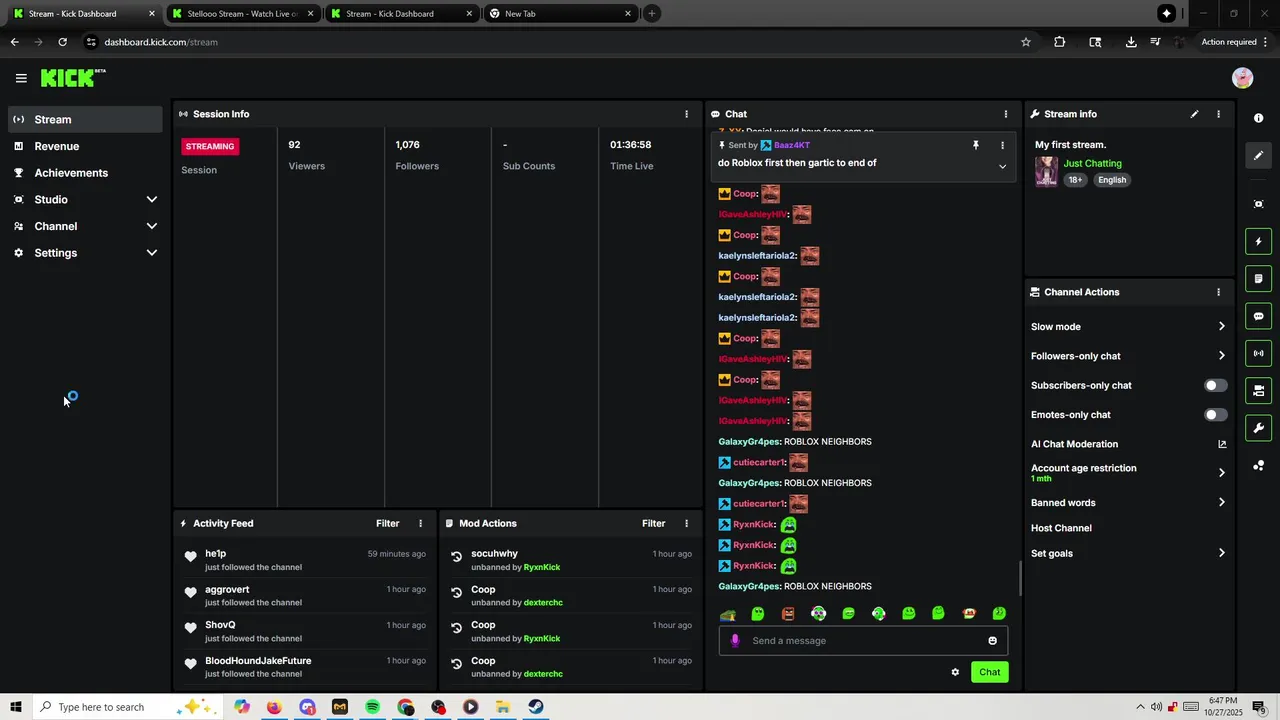Click BloodHoundJakeFuture in the Activity Feed

(x=258, y=661)
